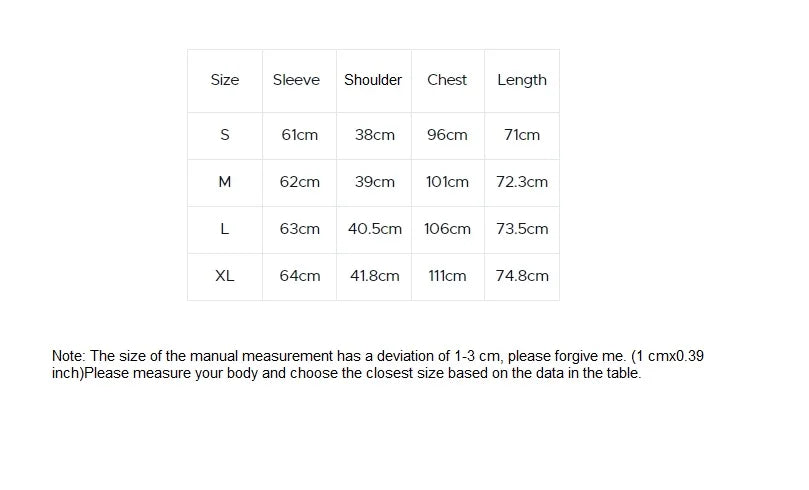Click the 96cm chest measurement
This screenshot has height=490, width=809.
(447, 135)
